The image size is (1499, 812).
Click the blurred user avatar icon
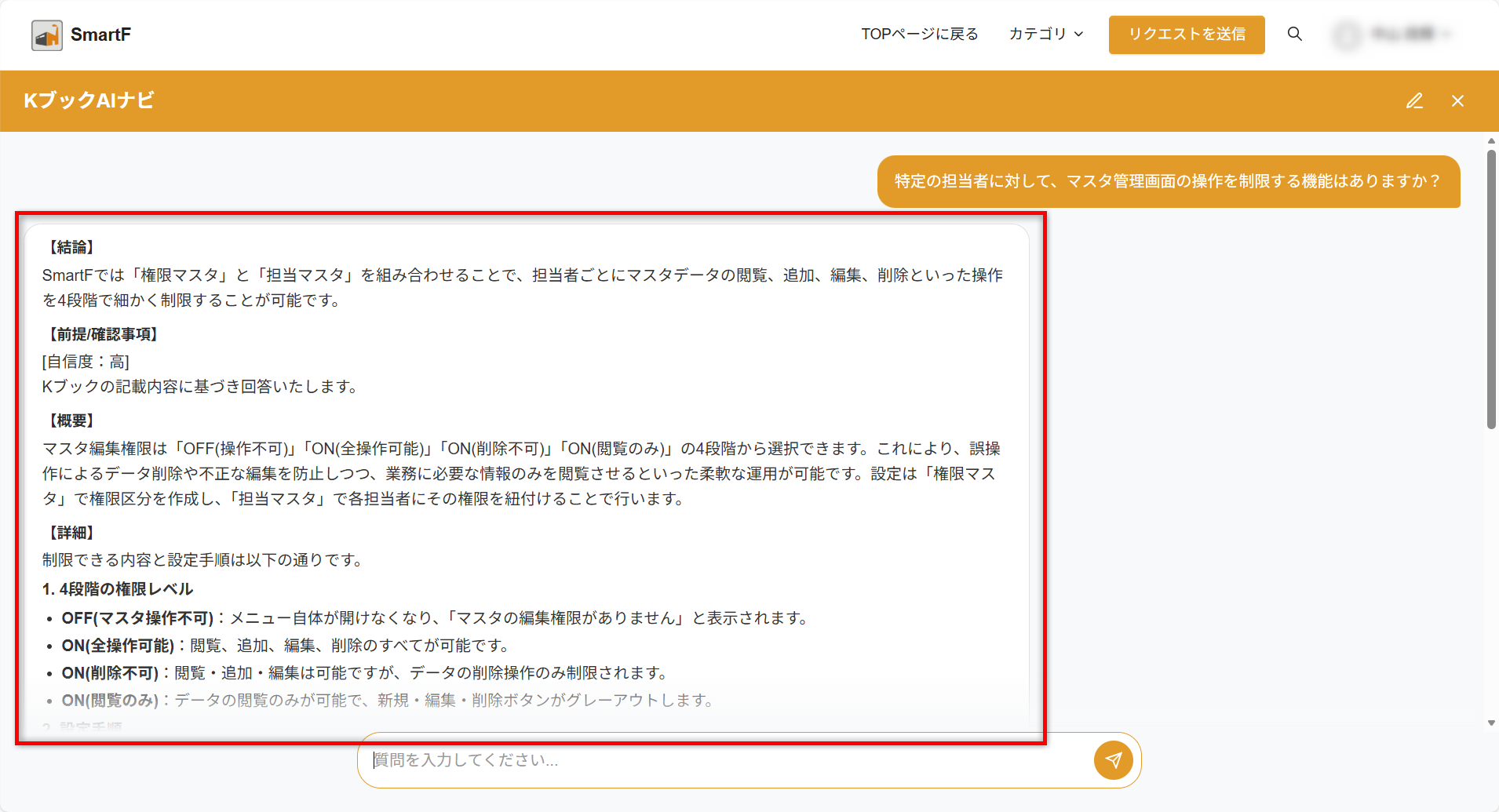pos(1348,35)
